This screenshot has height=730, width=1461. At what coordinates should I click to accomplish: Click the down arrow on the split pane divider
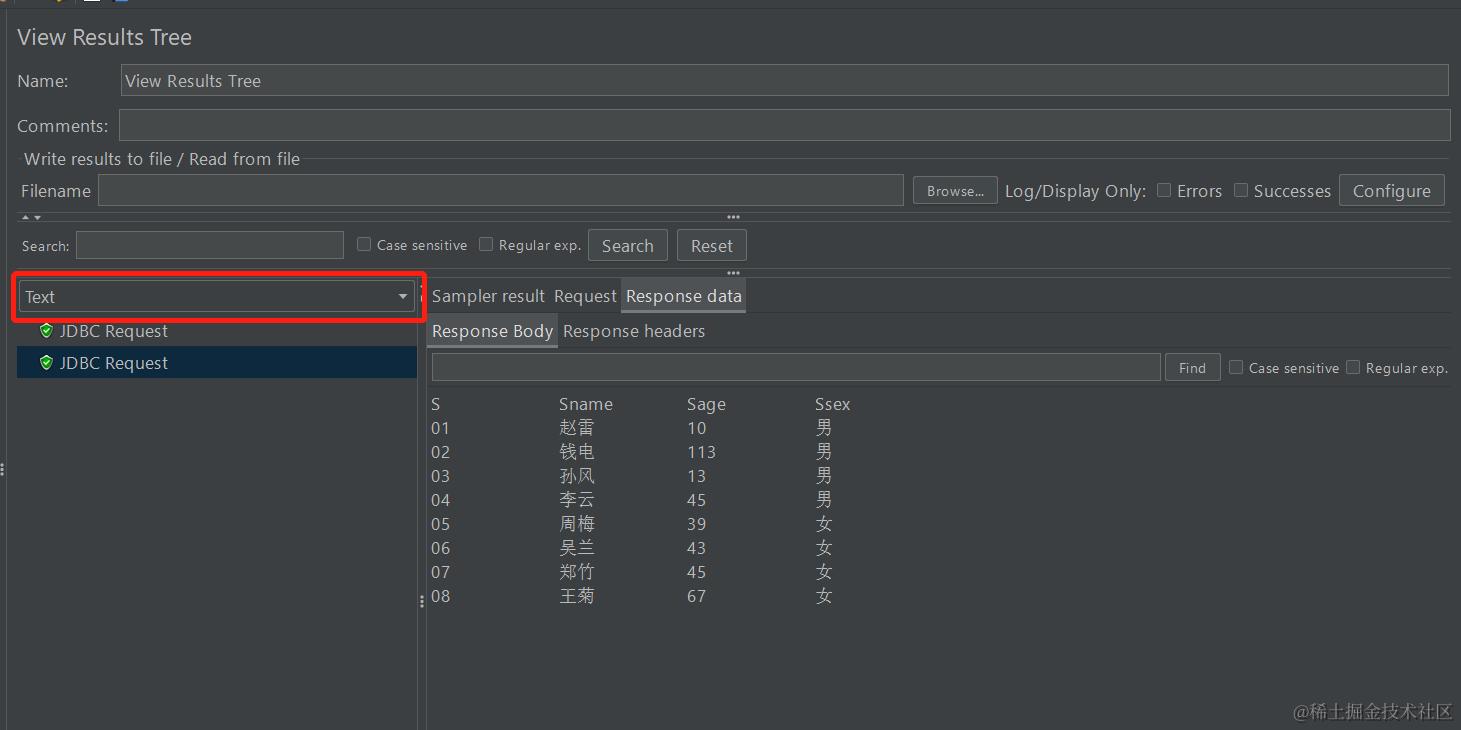click(x=37, y=217)
